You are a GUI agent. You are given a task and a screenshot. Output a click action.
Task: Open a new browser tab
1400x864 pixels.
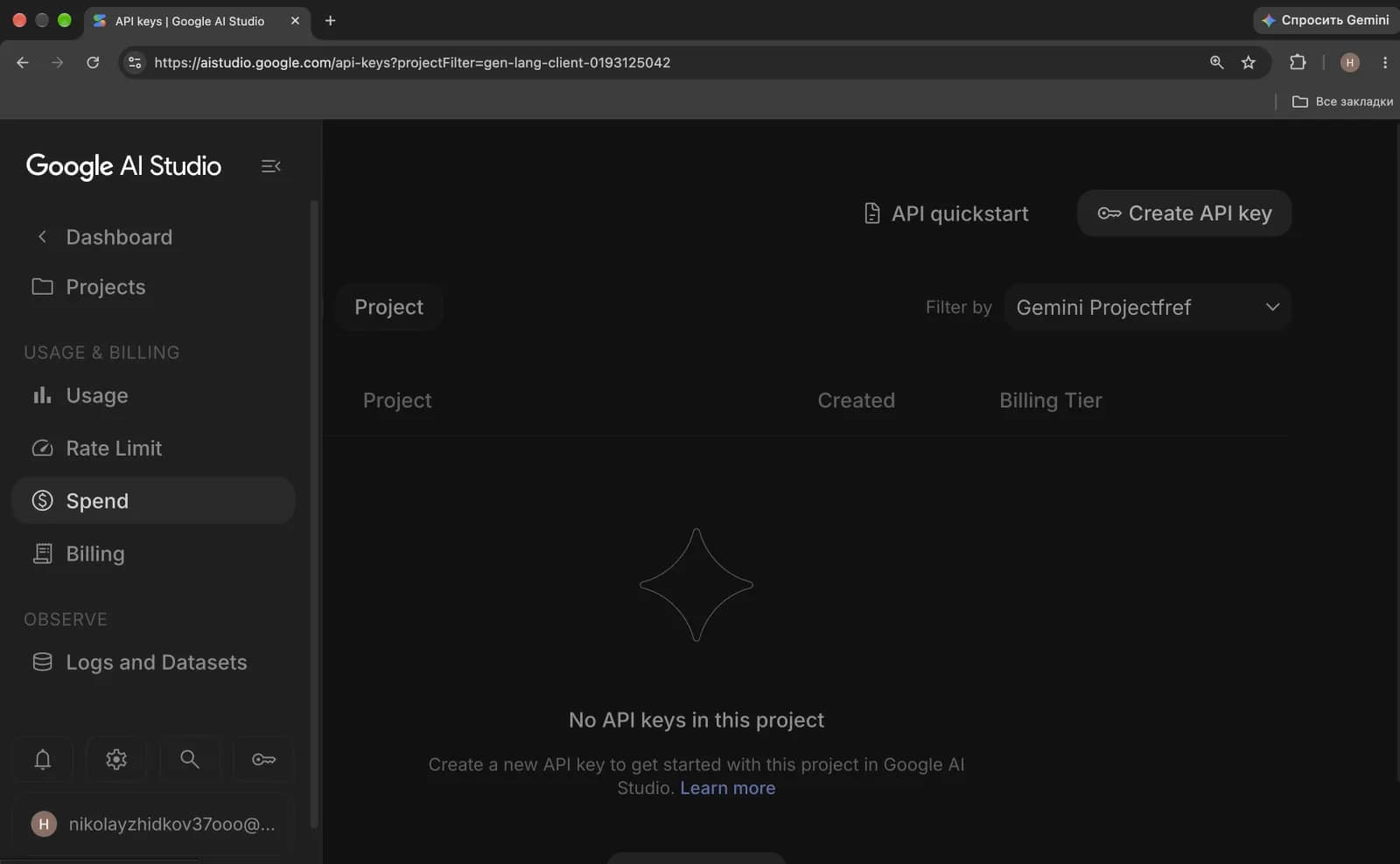tap(330, 20)
